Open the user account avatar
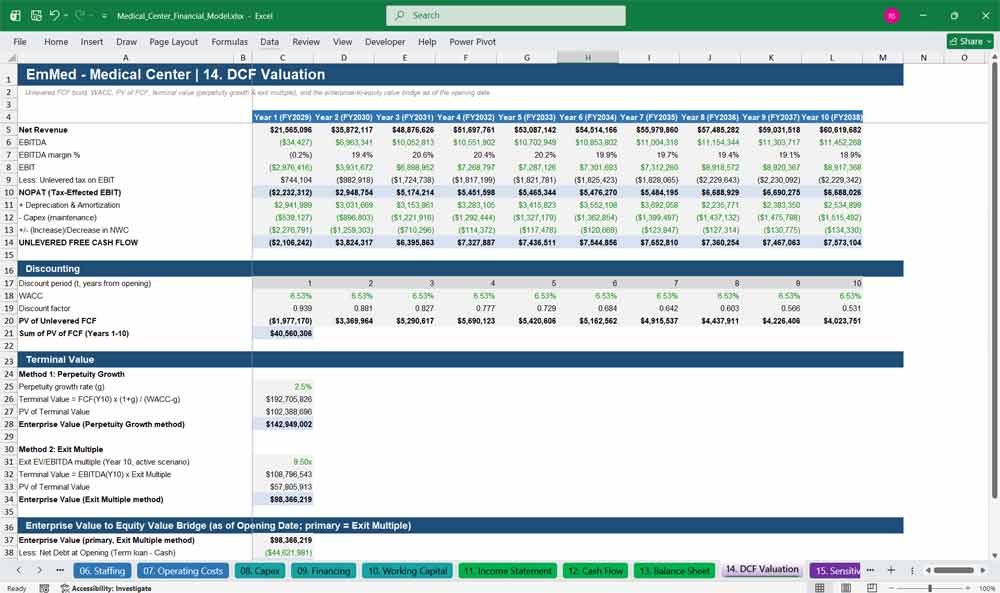Image resolution: width=1000 pixels, height=593 pixels. (x=892, y=15)
